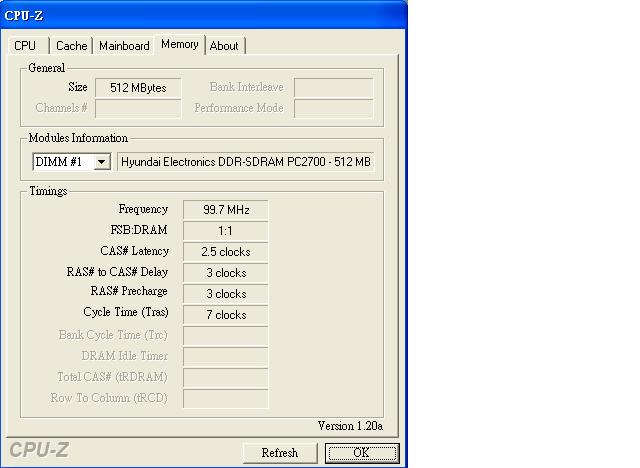Click the FSB:DRAM ratio value 1:1
Viewport: 640px width, 468px height.
pyautogui.click(x=226, y=231)
